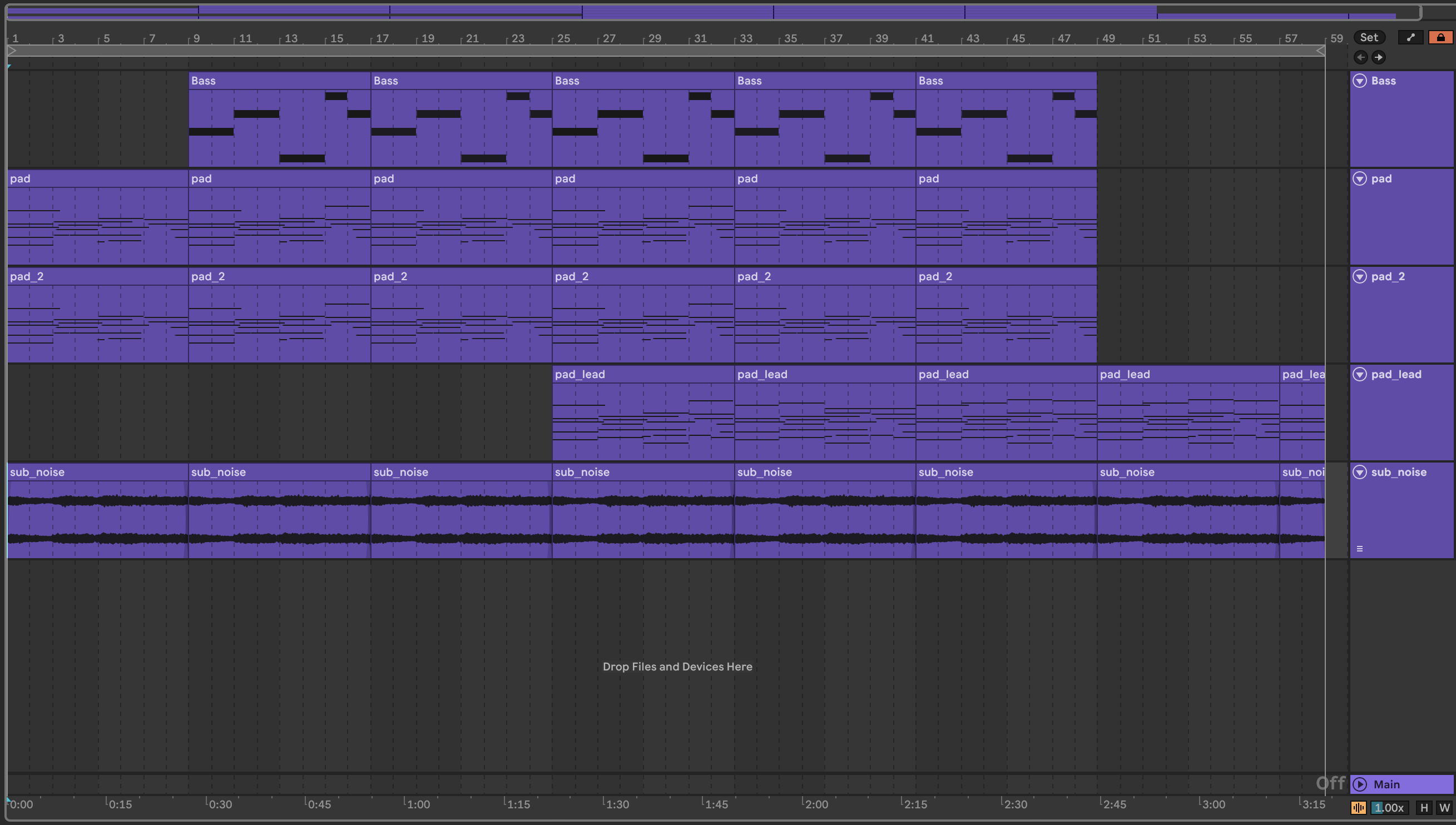Jump to previous locator arrow

[1360, 57]
